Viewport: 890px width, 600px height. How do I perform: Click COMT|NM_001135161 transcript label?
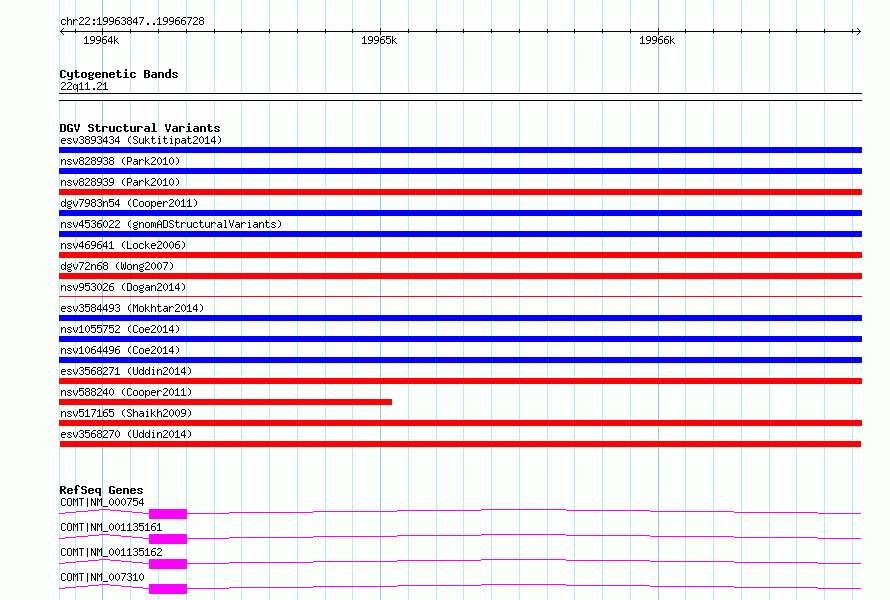111,527
